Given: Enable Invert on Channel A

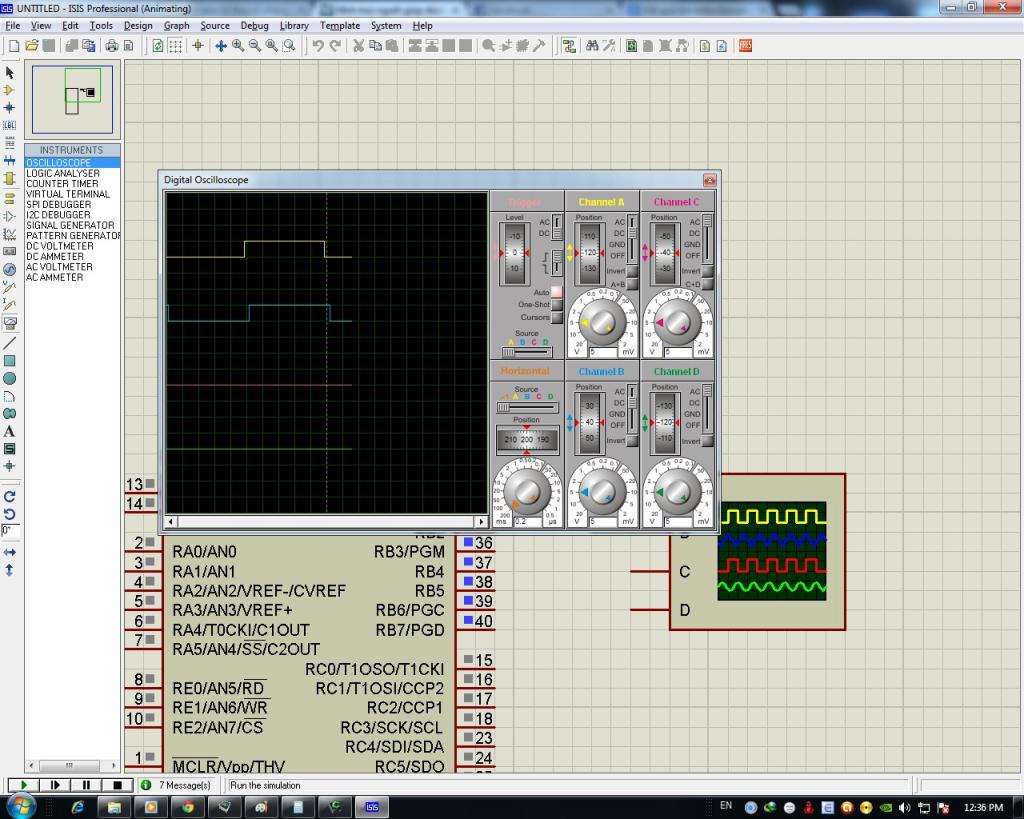Looking at the screenshot, I should click(x=632, y=271).
